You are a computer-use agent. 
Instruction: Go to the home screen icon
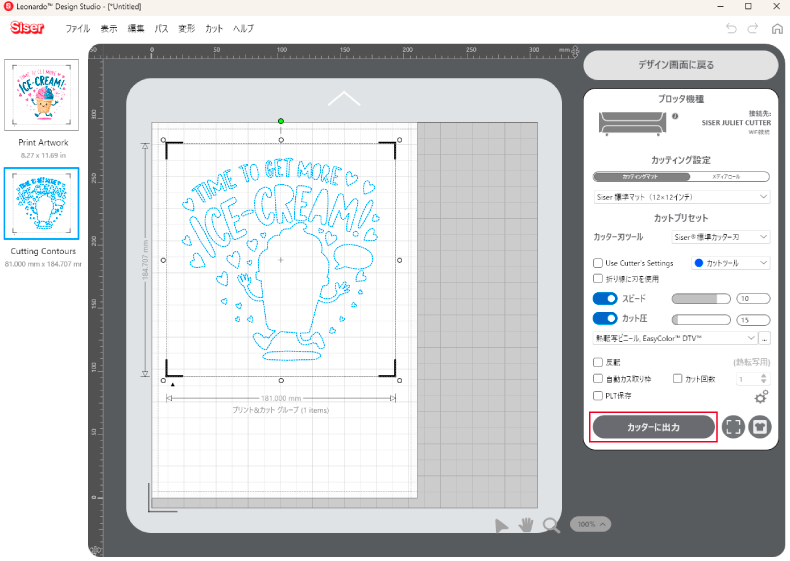tap(777, 29)
